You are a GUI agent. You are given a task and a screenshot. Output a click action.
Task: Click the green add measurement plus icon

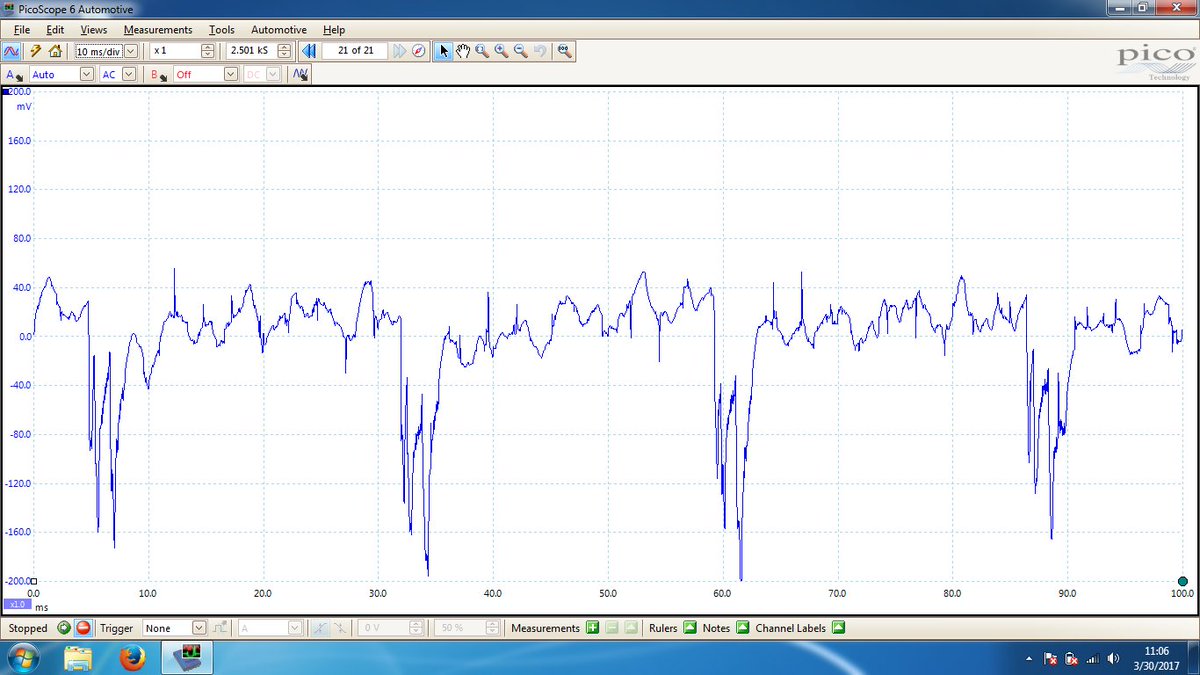pyautogui.click(x=592, y=628)
